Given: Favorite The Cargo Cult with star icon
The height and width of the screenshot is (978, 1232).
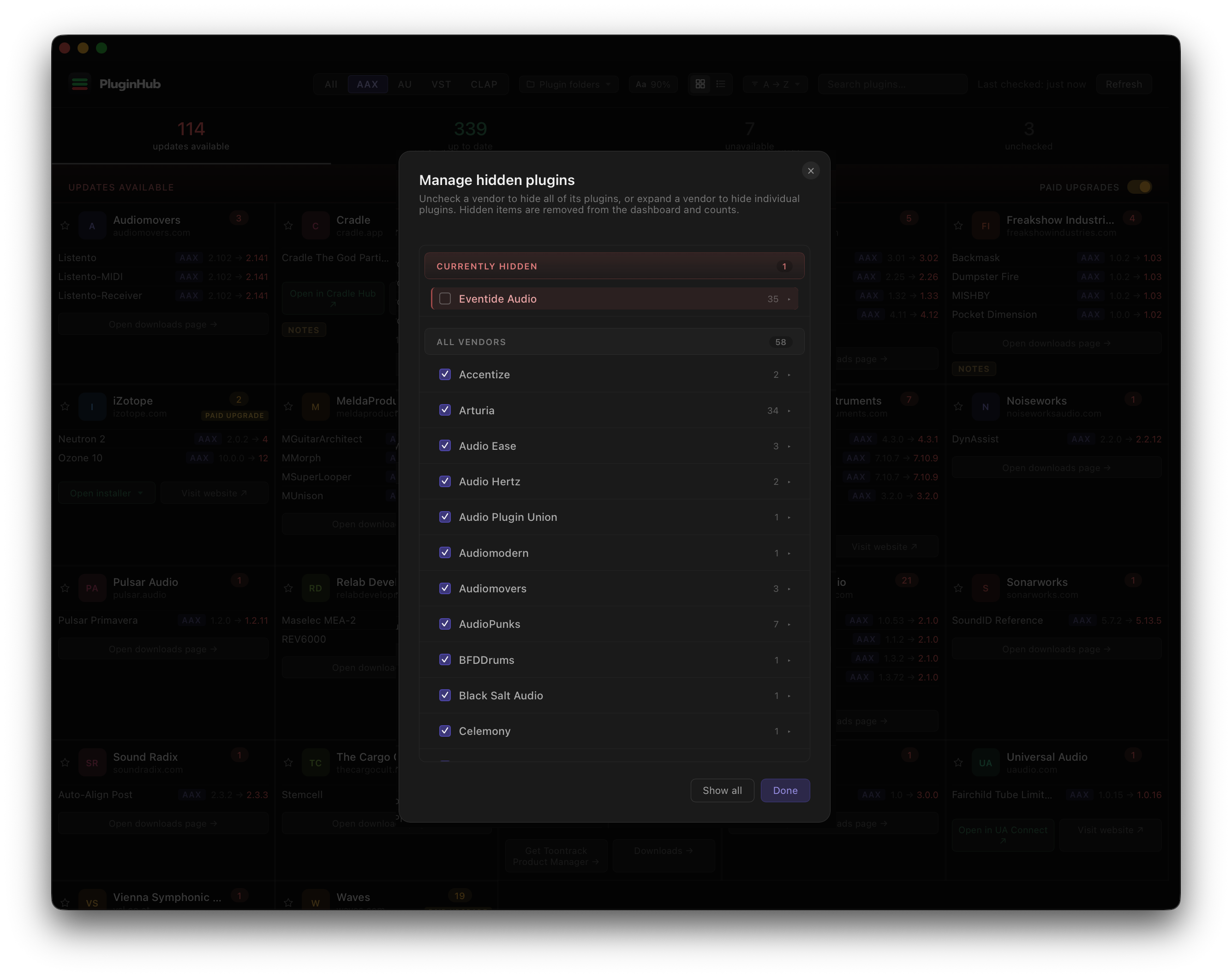Looking at the screenshot, I should point(288,763).
